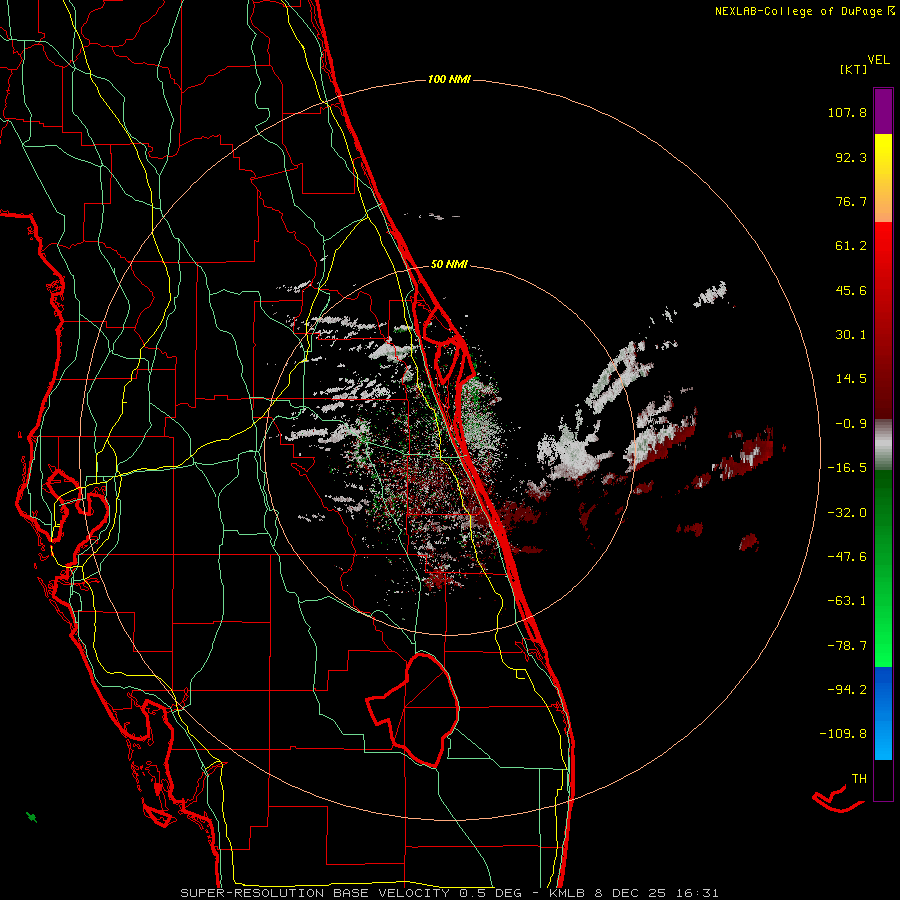The image size is (900, 900).
Task: Click the yellow-orange segment of the color bar
Action: 883,178
